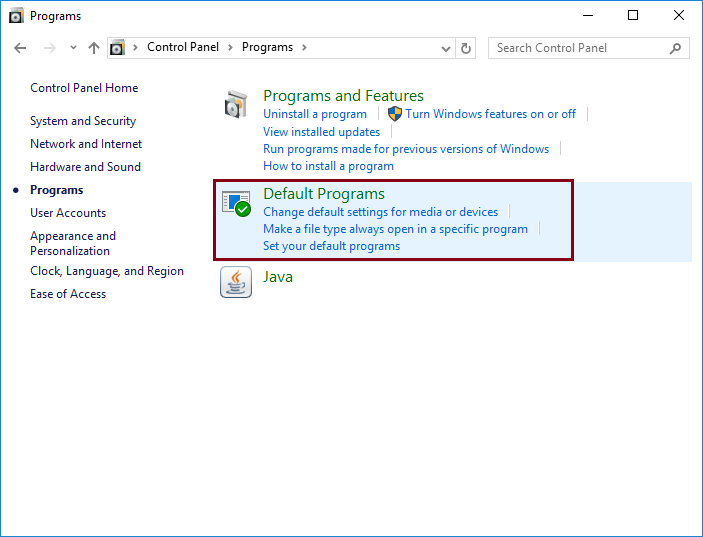Go to Control Panel Home
This screenshot has height=537, width=703.
[84, 88]
